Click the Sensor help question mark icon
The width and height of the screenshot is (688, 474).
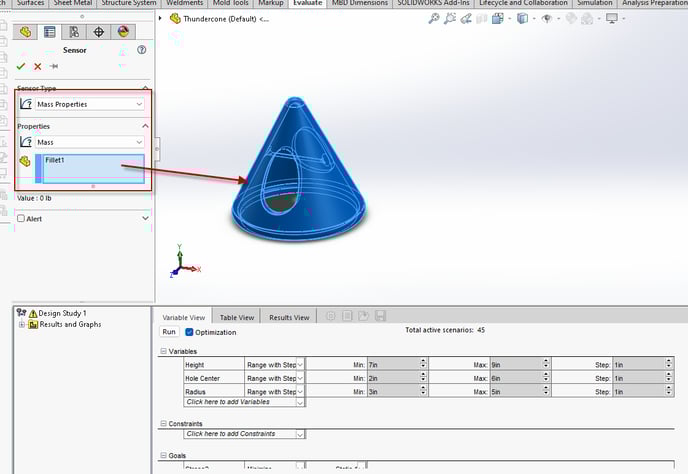(x=141, y=50)
